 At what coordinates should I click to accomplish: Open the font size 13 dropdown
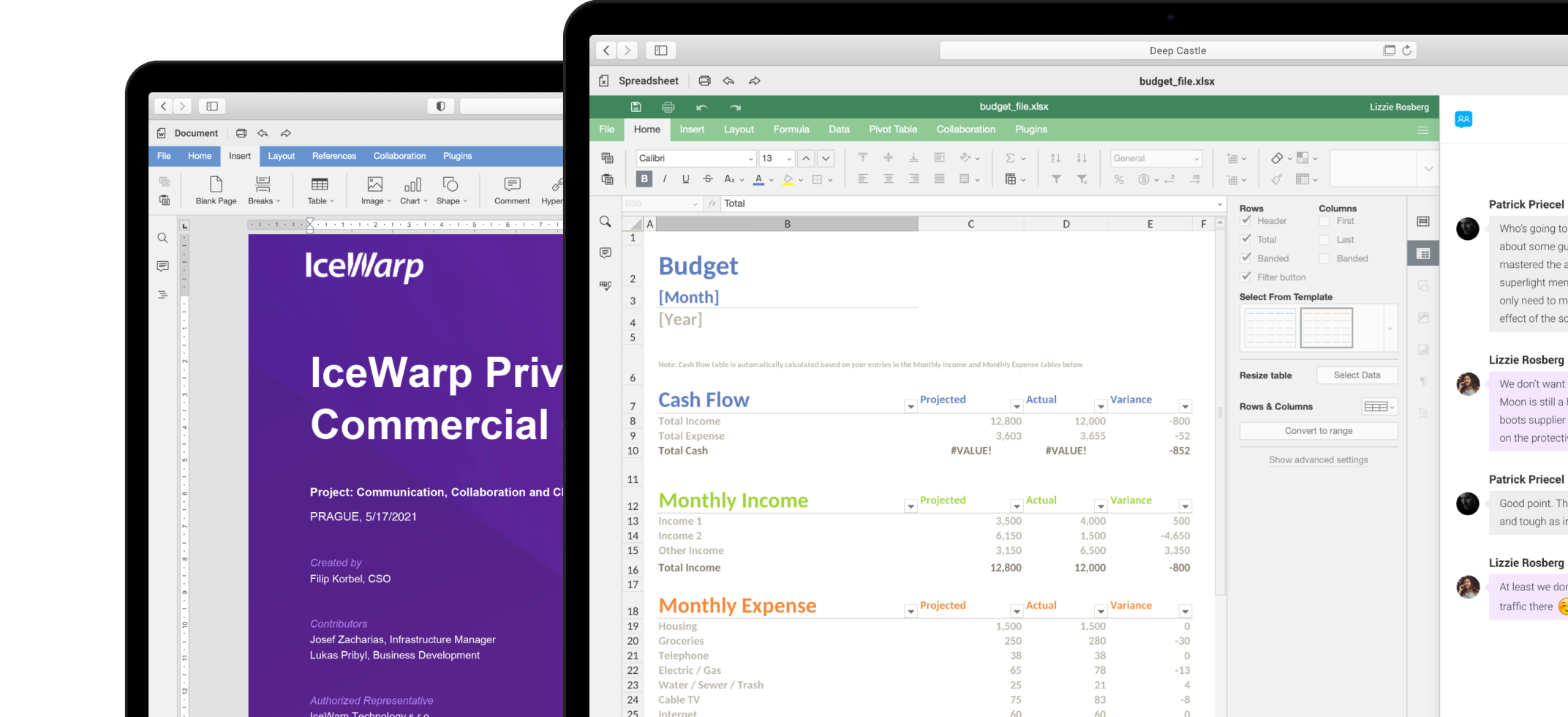(789, 159)
